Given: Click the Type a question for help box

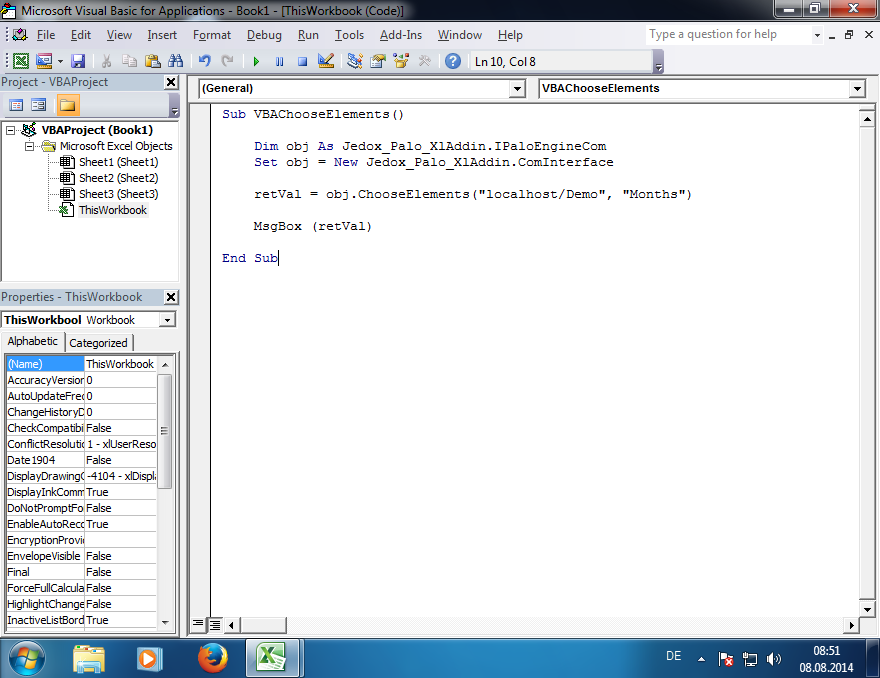Looking at the screenshot, I should (x=728, y=34).
